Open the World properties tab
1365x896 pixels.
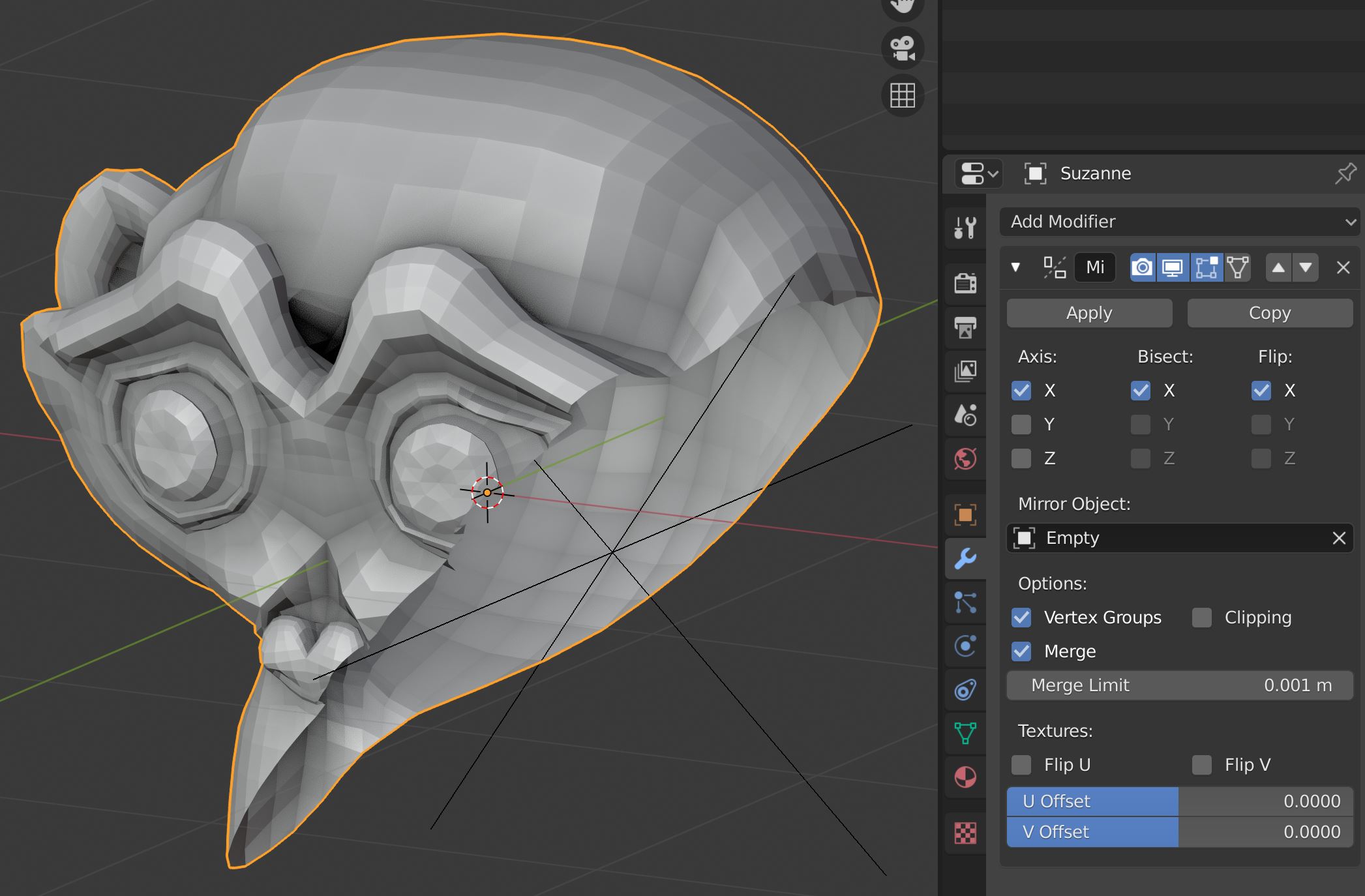[965, 458]
